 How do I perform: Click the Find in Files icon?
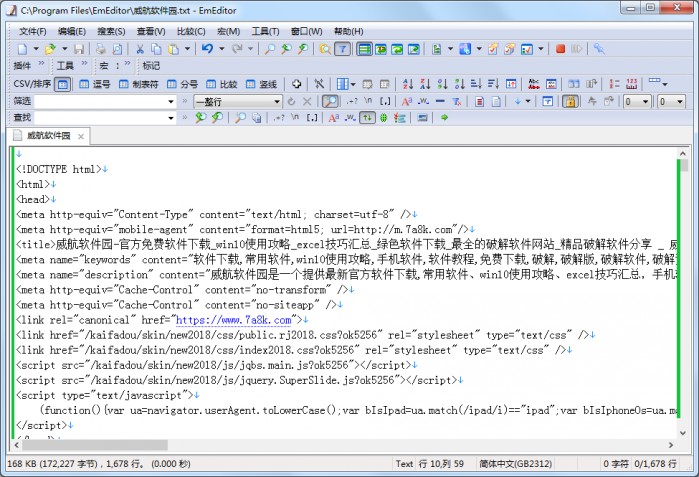pos(325,49)
